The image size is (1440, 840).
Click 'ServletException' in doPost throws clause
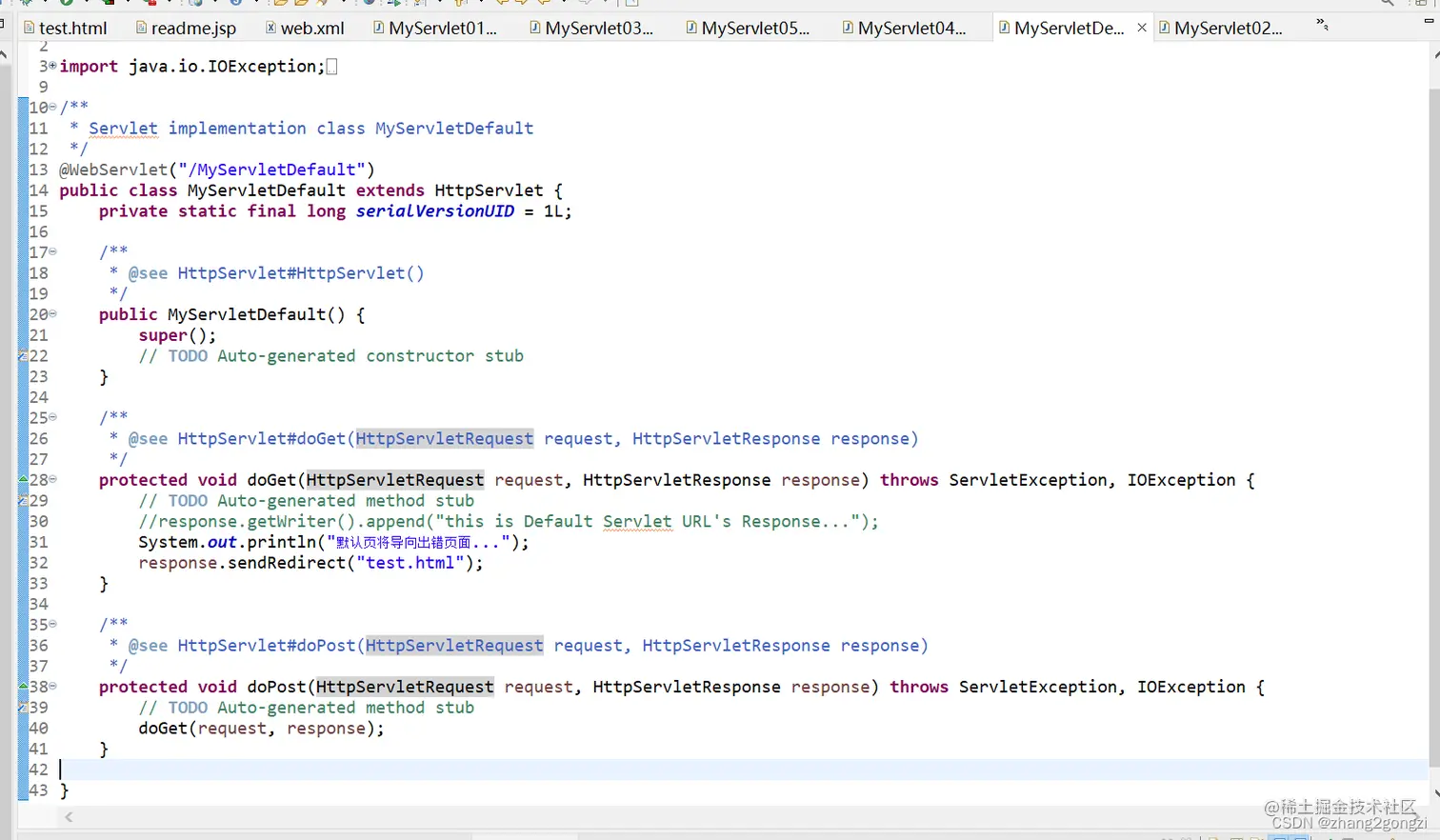tap(1037, 687)
